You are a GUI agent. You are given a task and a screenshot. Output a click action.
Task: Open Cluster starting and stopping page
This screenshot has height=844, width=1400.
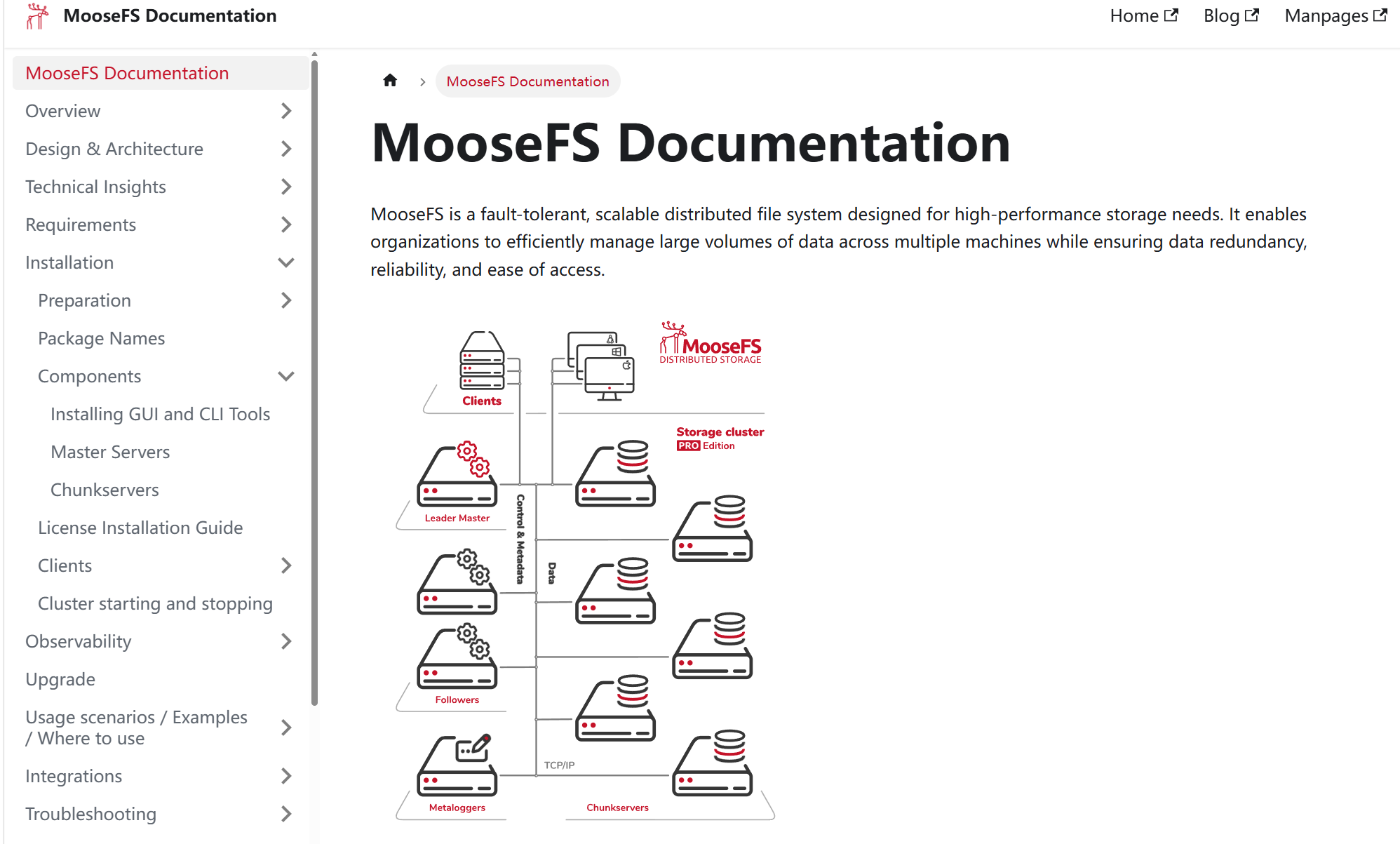pos(155,603)
